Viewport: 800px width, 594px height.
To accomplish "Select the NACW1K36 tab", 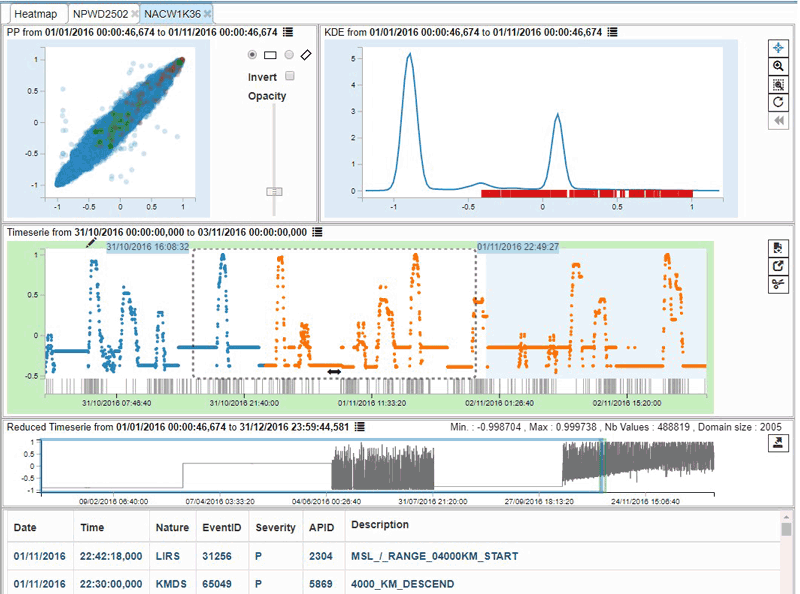I will click(172, 14).
